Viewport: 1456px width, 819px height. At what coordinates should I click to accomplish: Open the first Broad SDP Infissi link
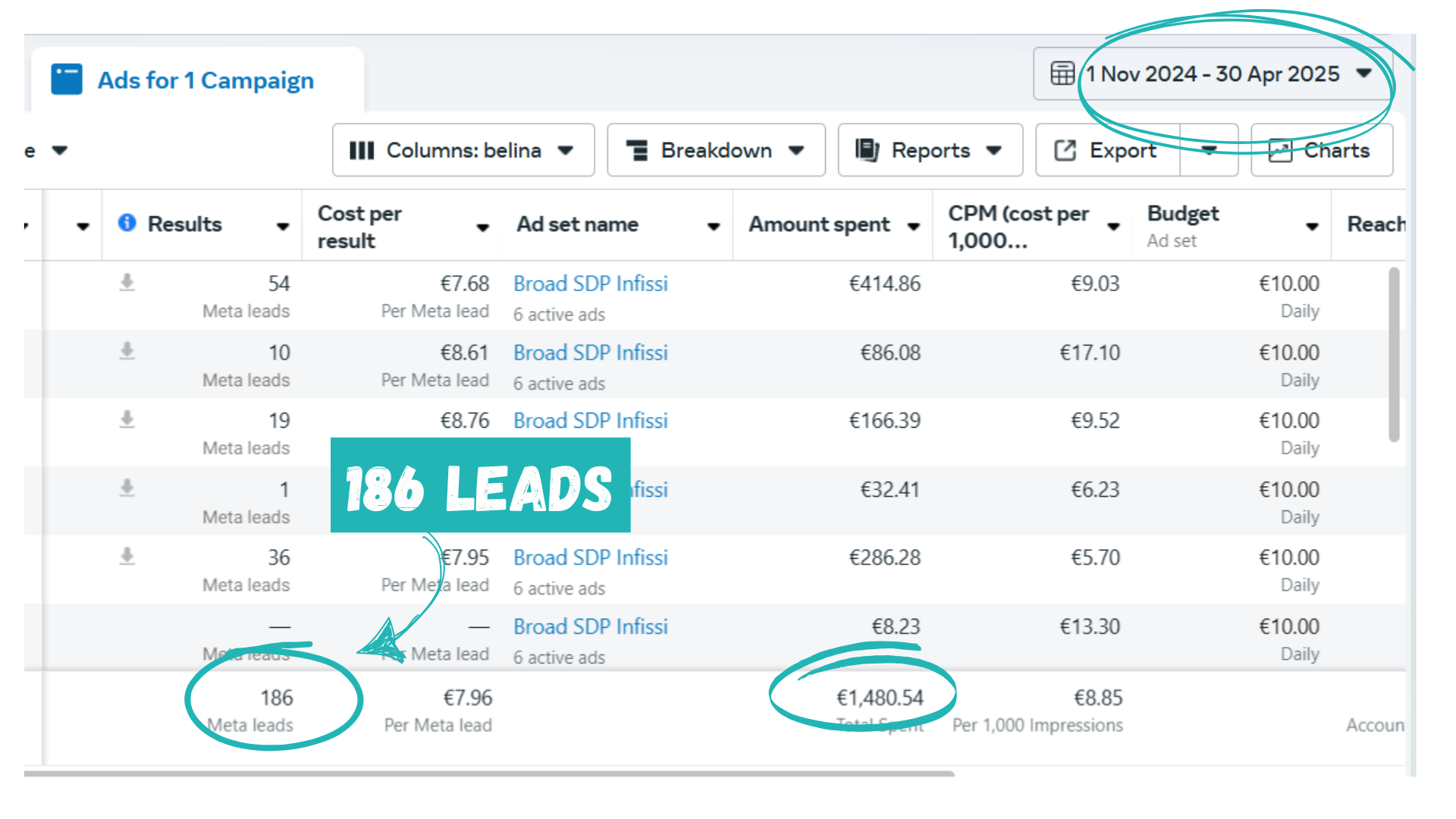click(590, 284)
